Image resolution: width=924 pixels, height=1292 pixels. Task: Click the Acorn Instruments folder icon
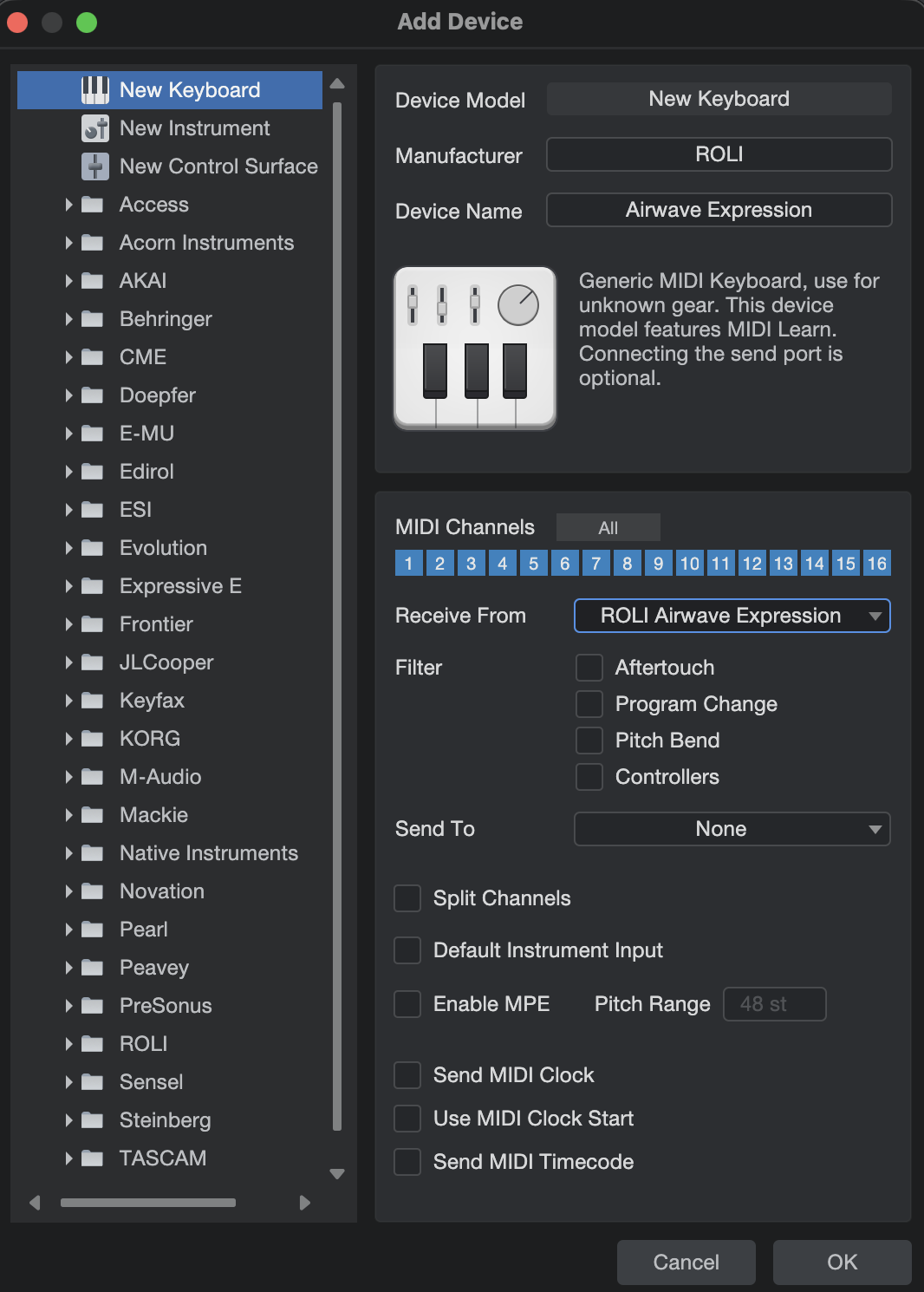point(92,243)
